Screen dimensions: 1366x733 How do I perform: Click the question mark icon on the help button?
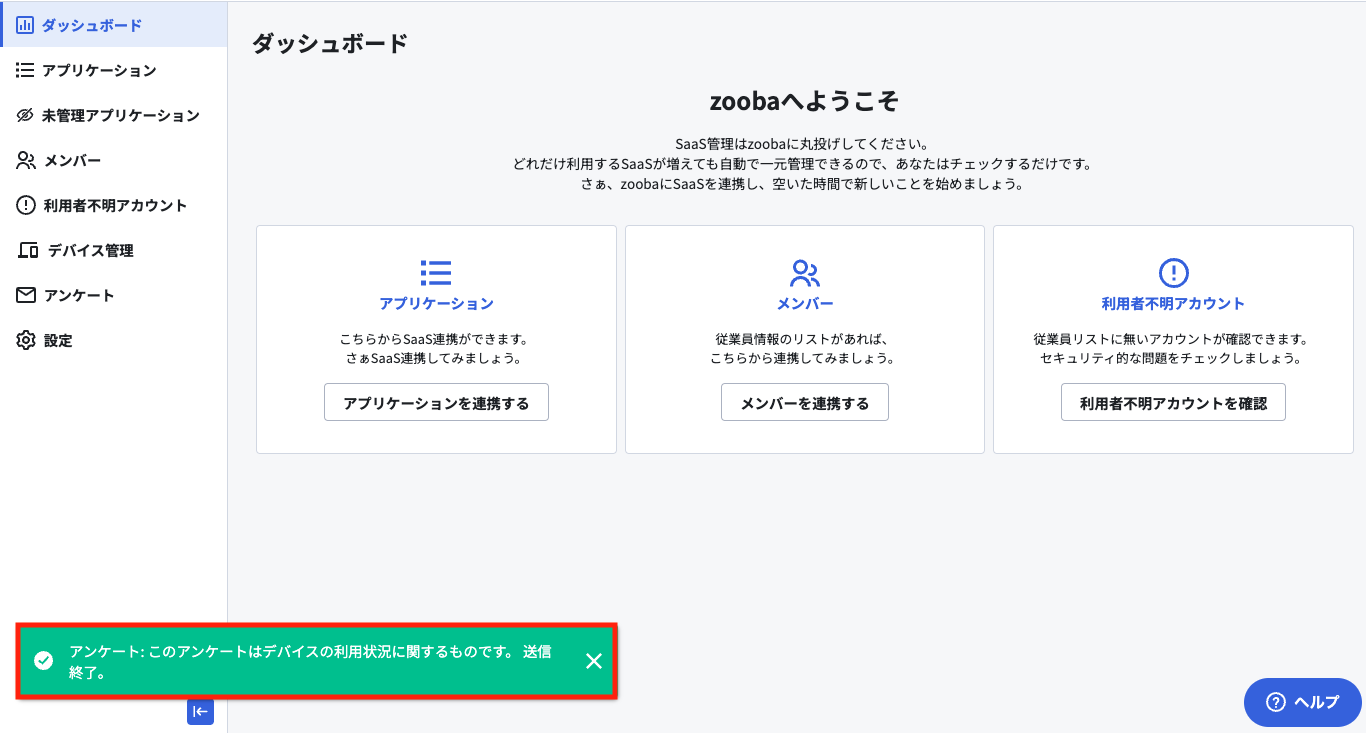[1275, 702]
